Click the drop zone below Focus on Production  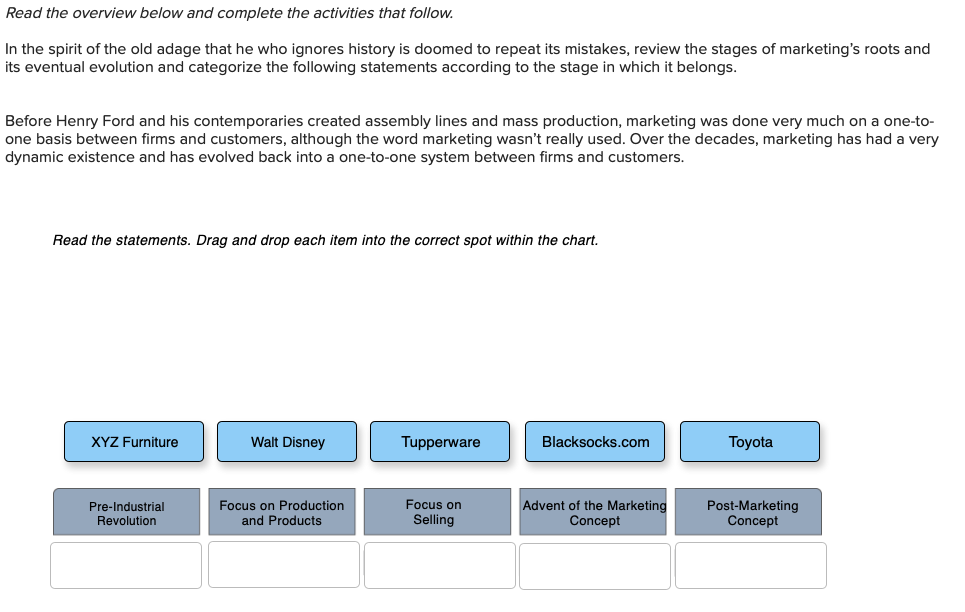(x=283, y=565)
